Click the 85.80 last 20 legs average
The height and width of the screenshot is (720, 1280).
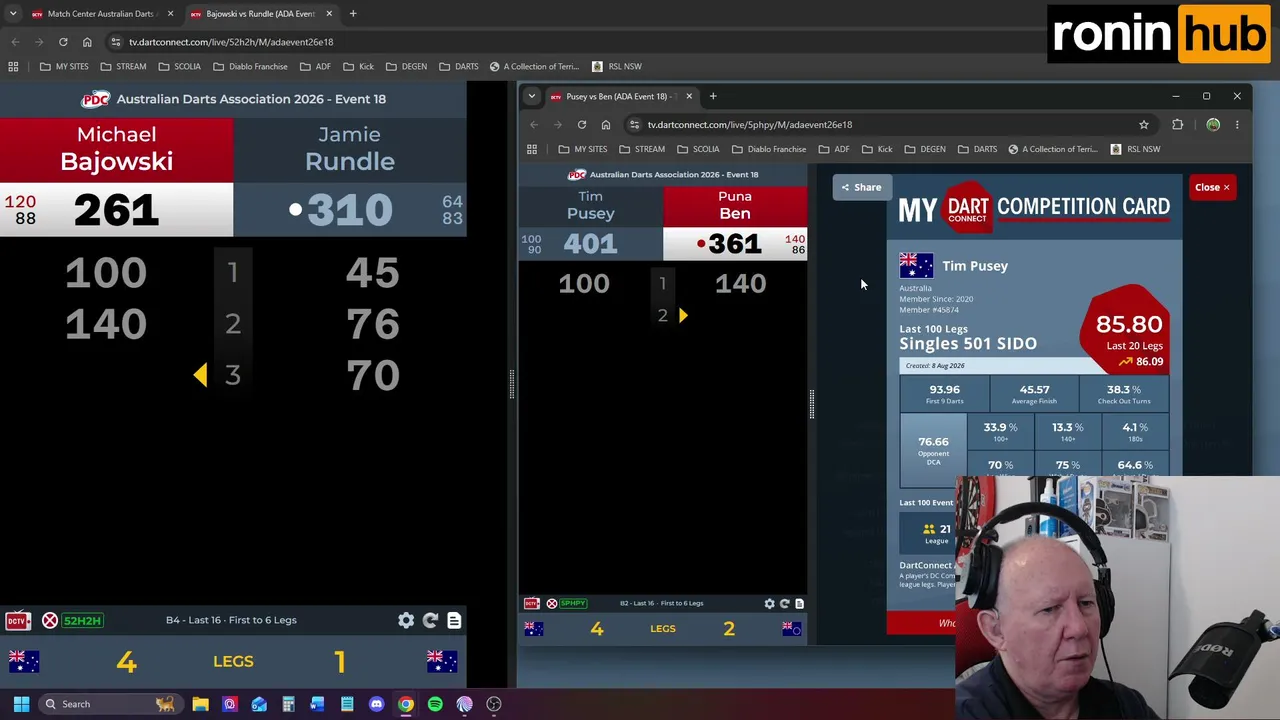(1129, 324)
